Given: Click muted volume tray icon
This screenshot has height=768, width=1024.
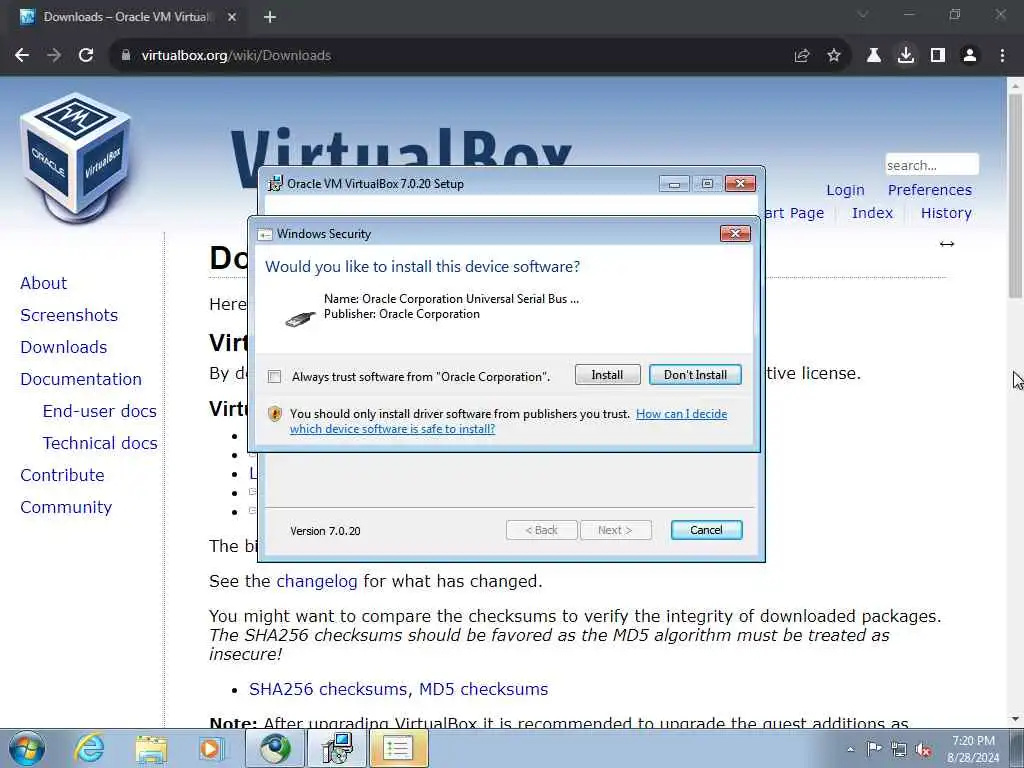Looking at the screenshot, I should pos(923,750).
